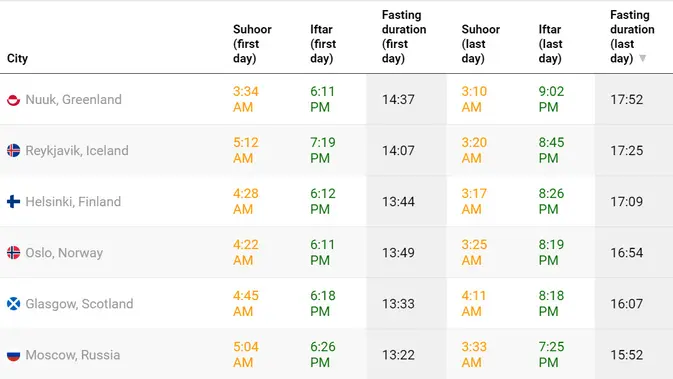Sort by Suhoor (last day) header

481,44
